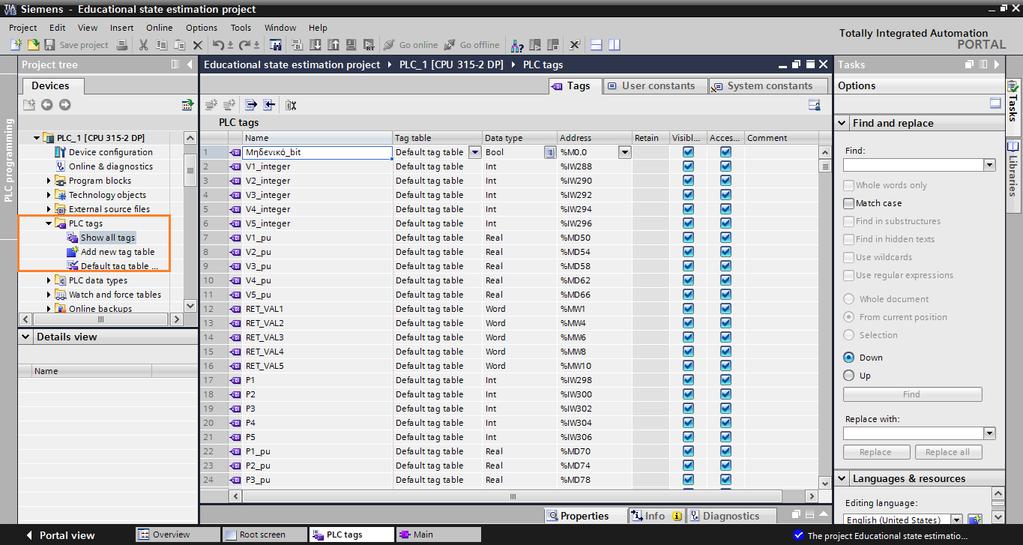This screenshot has height=545, width=1023.
Task: Select the Down radio button
Action: click(849, 357)
